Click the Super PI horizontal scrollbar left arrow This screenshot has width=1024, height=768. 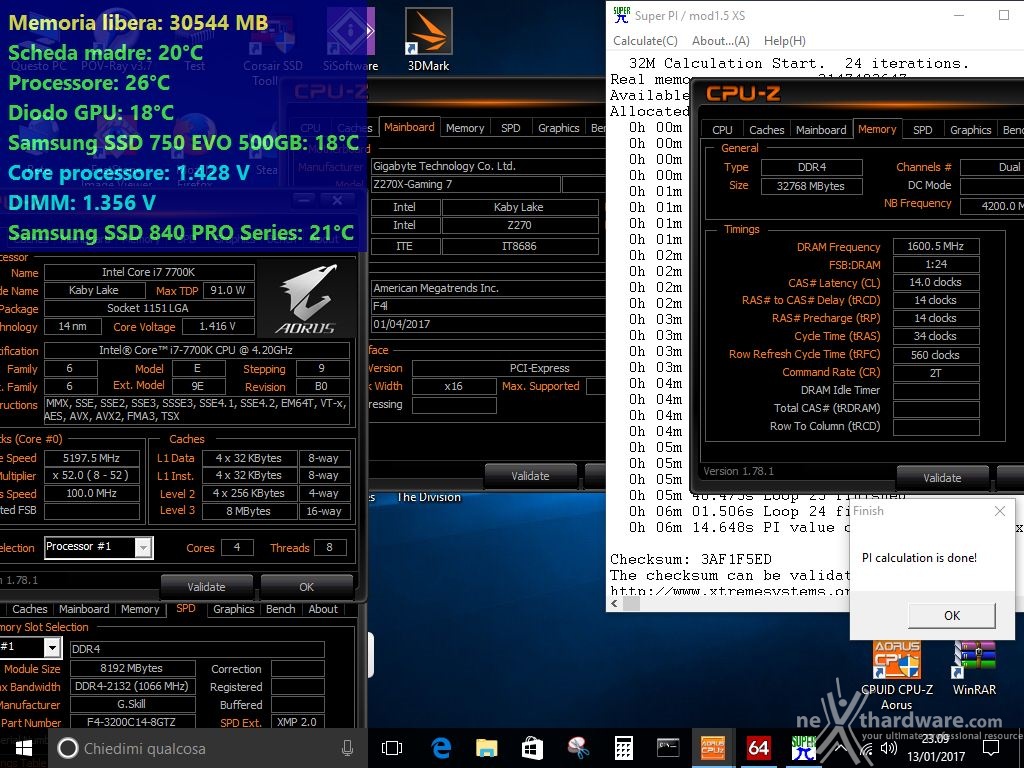pyautogui.click(x=614, y=604)
